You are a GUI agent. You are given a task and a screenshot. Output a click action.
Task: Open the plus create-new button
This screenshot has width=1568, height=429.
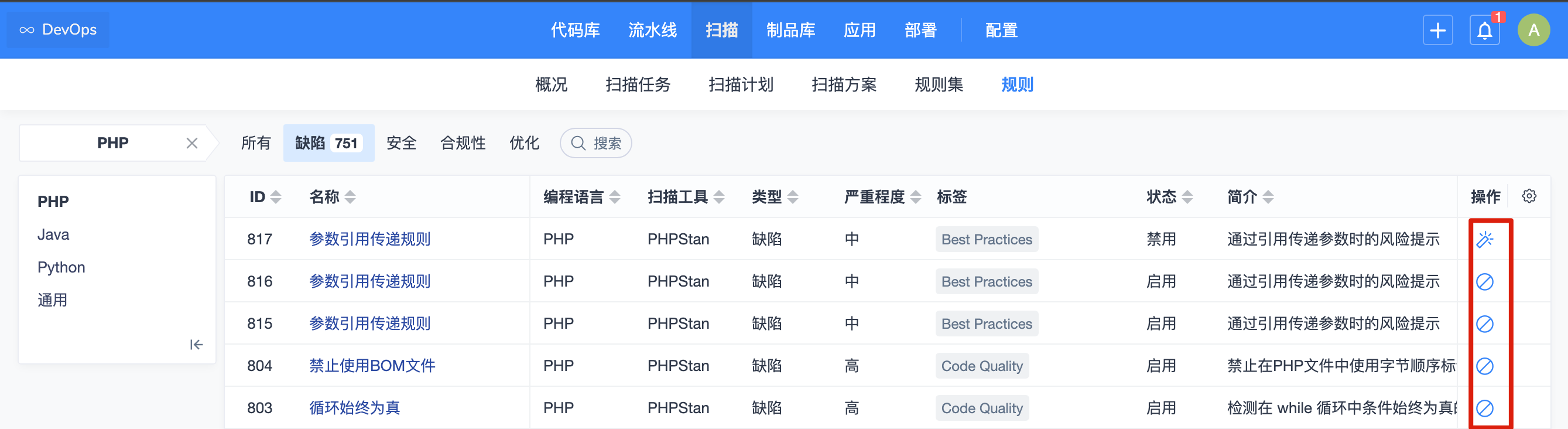tap(1438, 30)
